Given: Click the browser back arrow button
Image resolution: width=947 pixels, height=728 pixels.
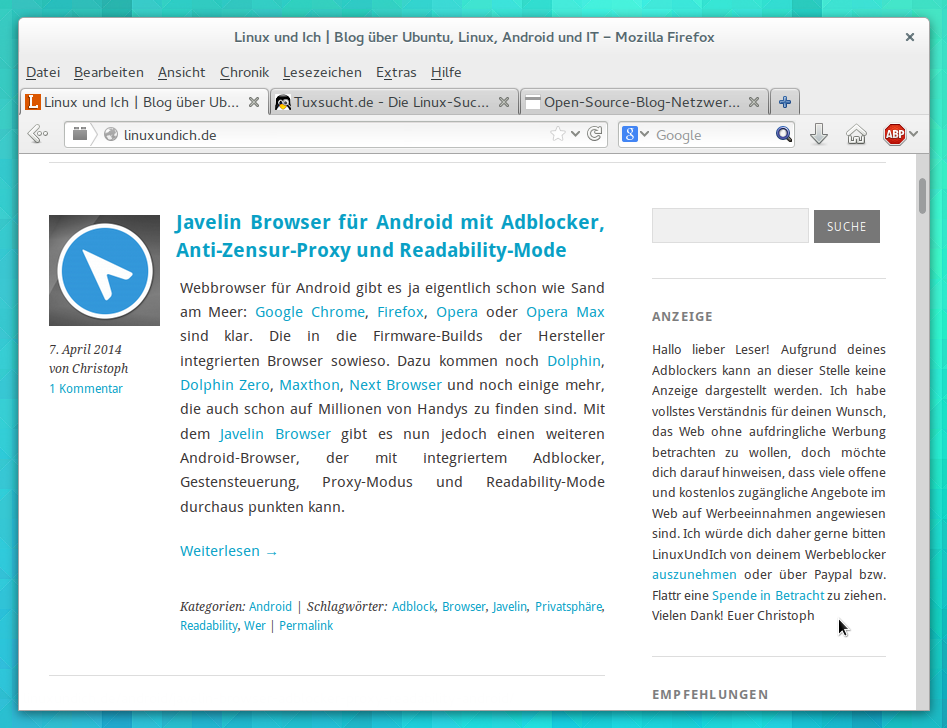Looking at the screenshot, I should point(38,134).
